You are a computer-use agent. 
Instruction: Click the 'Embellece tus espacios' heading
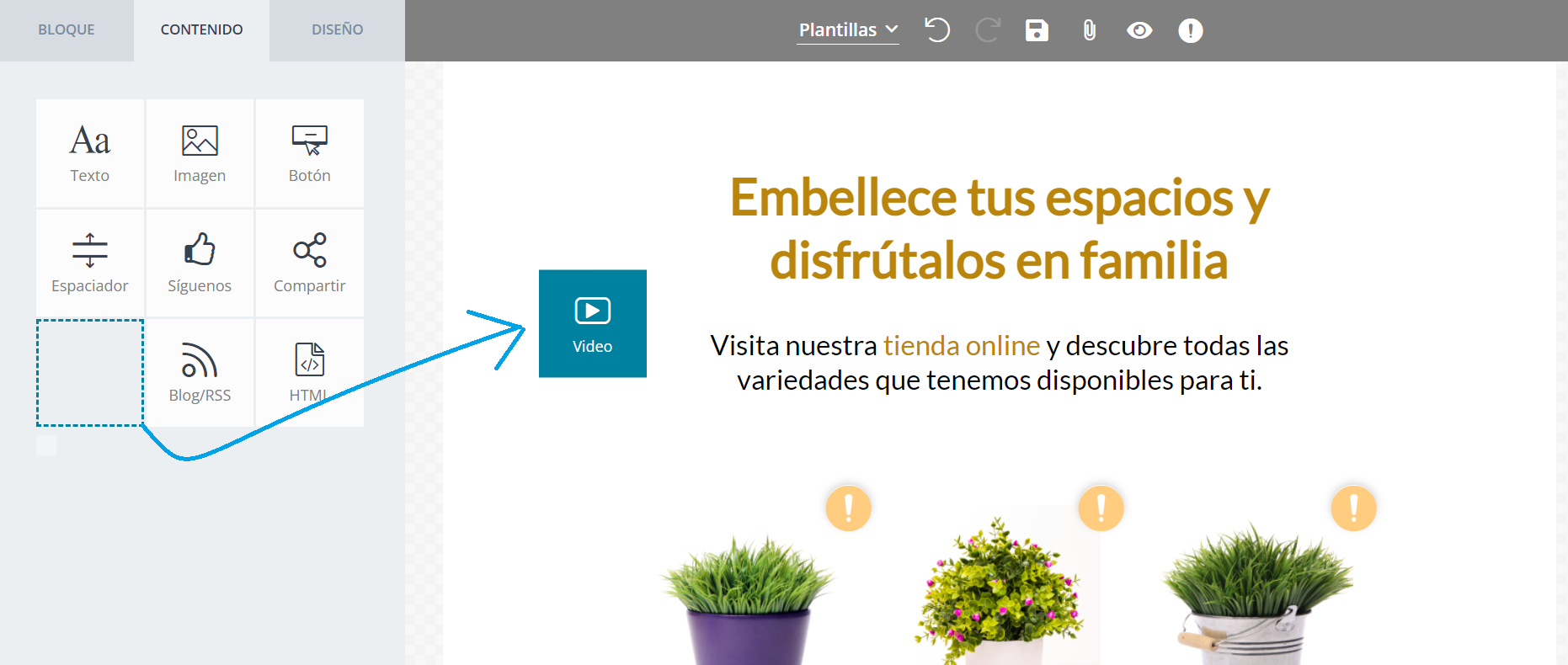[1000, 228]
